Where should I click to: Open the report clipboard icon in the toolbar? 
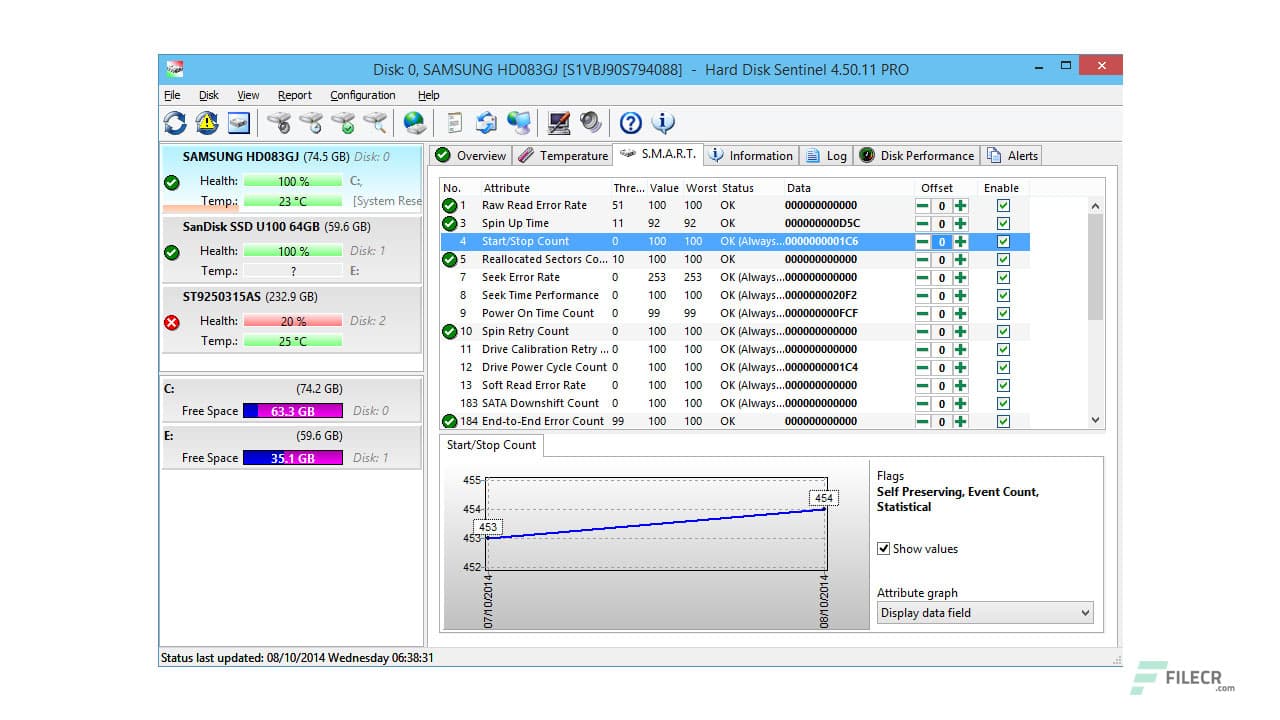pos(453,122)
